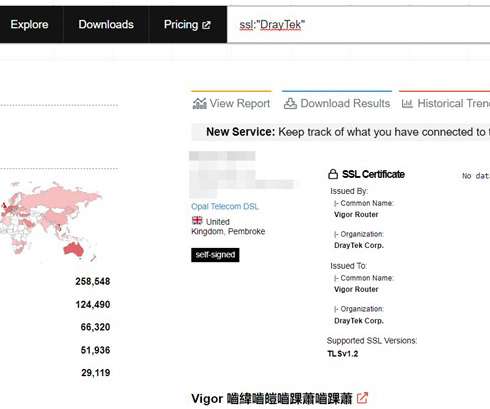The width and height of the screenshot is (490, 409).
Task: Open the Historical Trend tab
Action: point(445,103)
